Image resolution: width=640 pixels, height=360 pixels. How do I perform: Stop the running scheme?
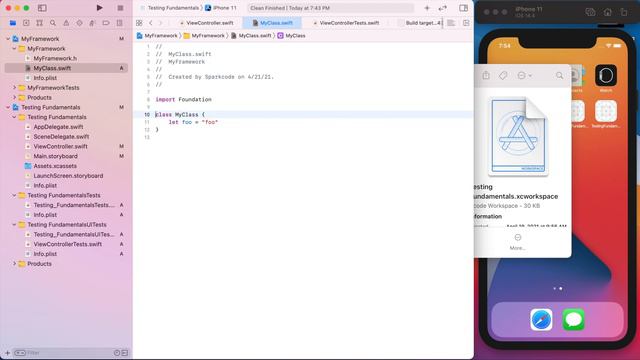click(120, 8)
